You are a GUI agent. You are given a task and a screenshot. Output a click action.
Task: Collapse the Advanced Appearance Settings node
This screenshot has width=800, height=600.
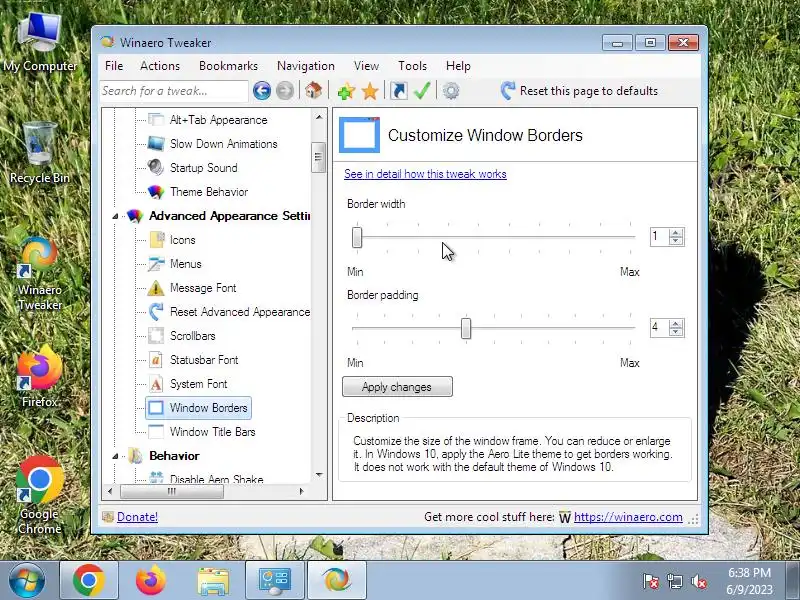[116, 216]
